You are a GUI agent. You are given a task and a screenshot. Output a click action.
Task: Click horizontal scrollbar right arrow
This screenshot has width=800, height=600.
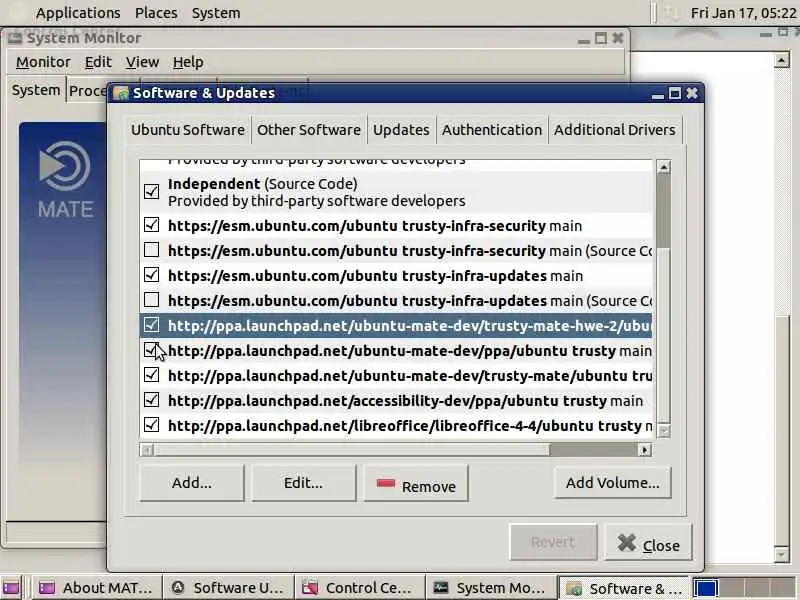(x=644, y=450)
